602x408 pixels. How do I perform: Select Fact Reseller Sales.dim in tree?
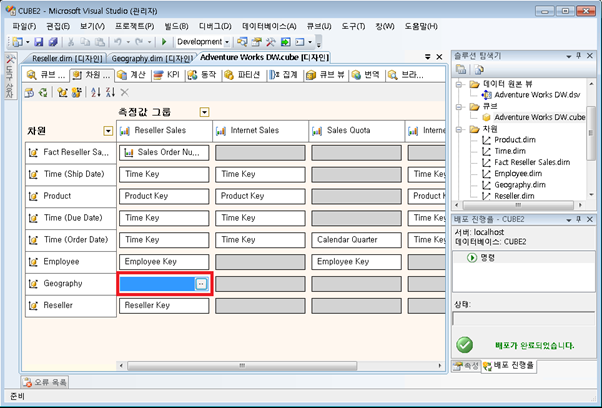click(532, 162)
